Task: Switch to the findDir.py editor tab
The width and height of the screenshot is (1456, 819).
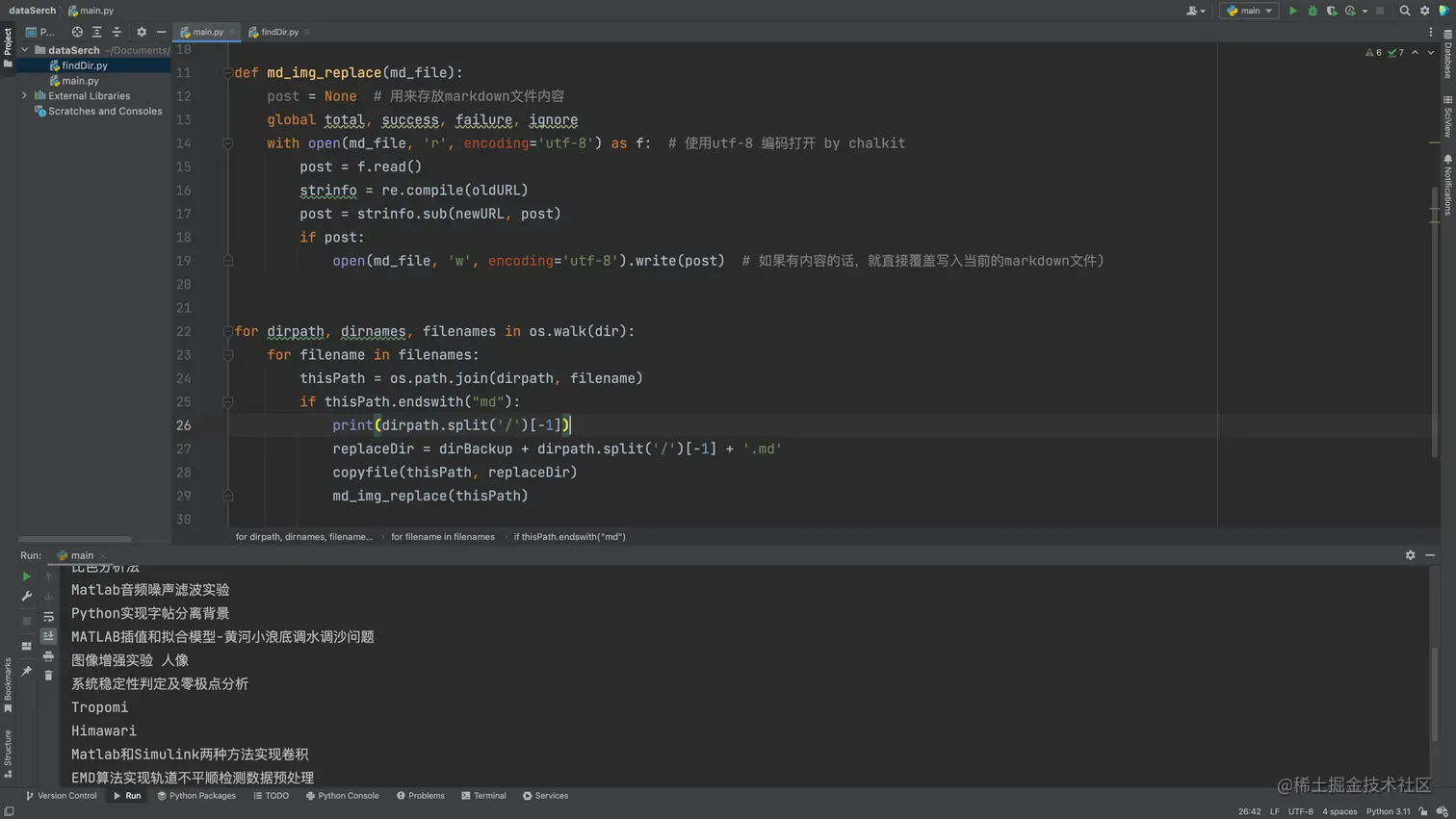Action: pos(278,32)
